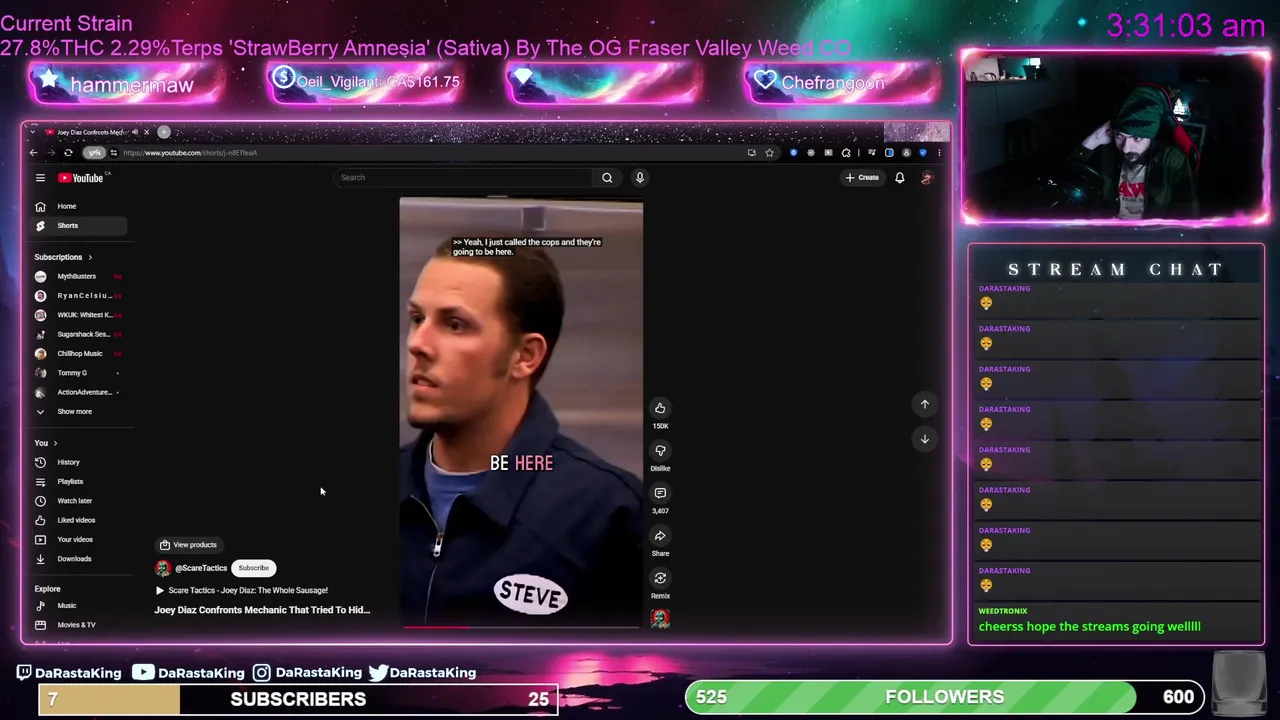The height and width of the screenshot is (720, 1280).
Task: Click the WEEDTRONIX username in stream chat
Action: (x=1003, y=611)
